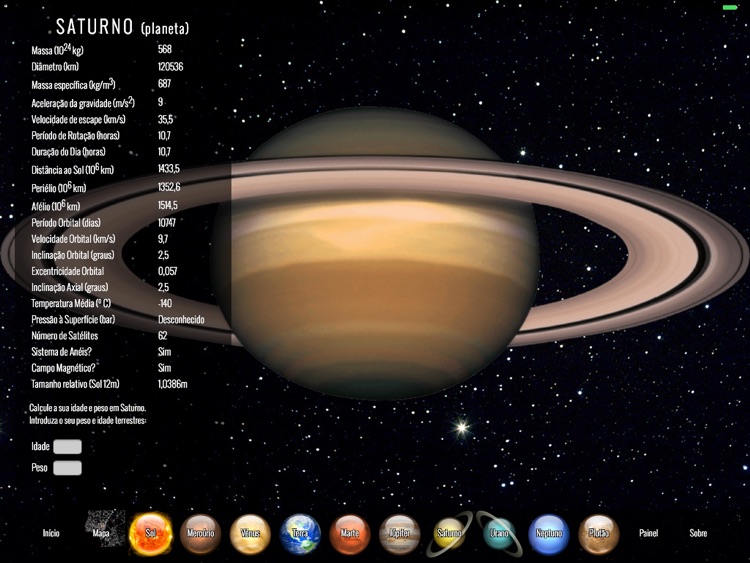Click the Aceleração da gravidade label
The height and width of the screenshot is (563, 750).
[x=83, y=102]
